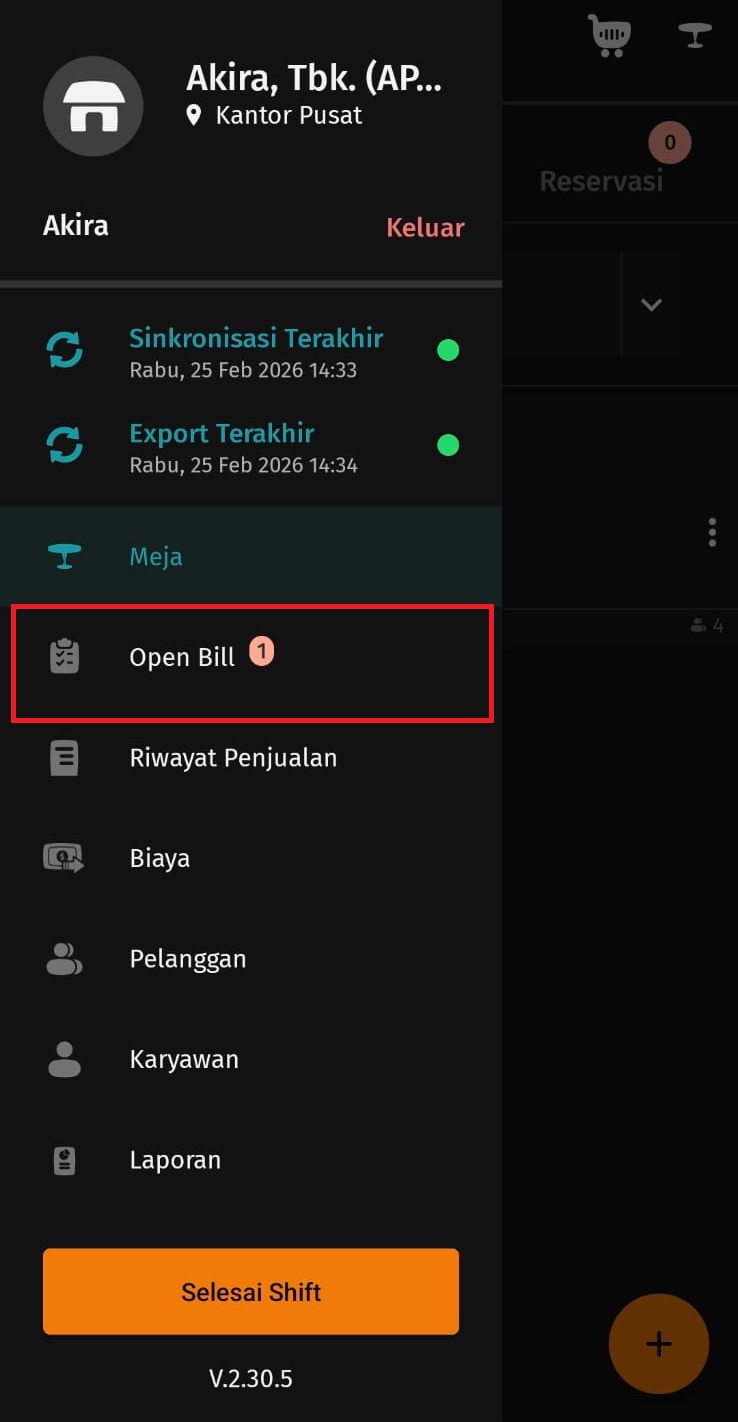Tap the person icon beside Karyawan
The height and width of the screenshot is (1422, 738).
pos(65,1060)
